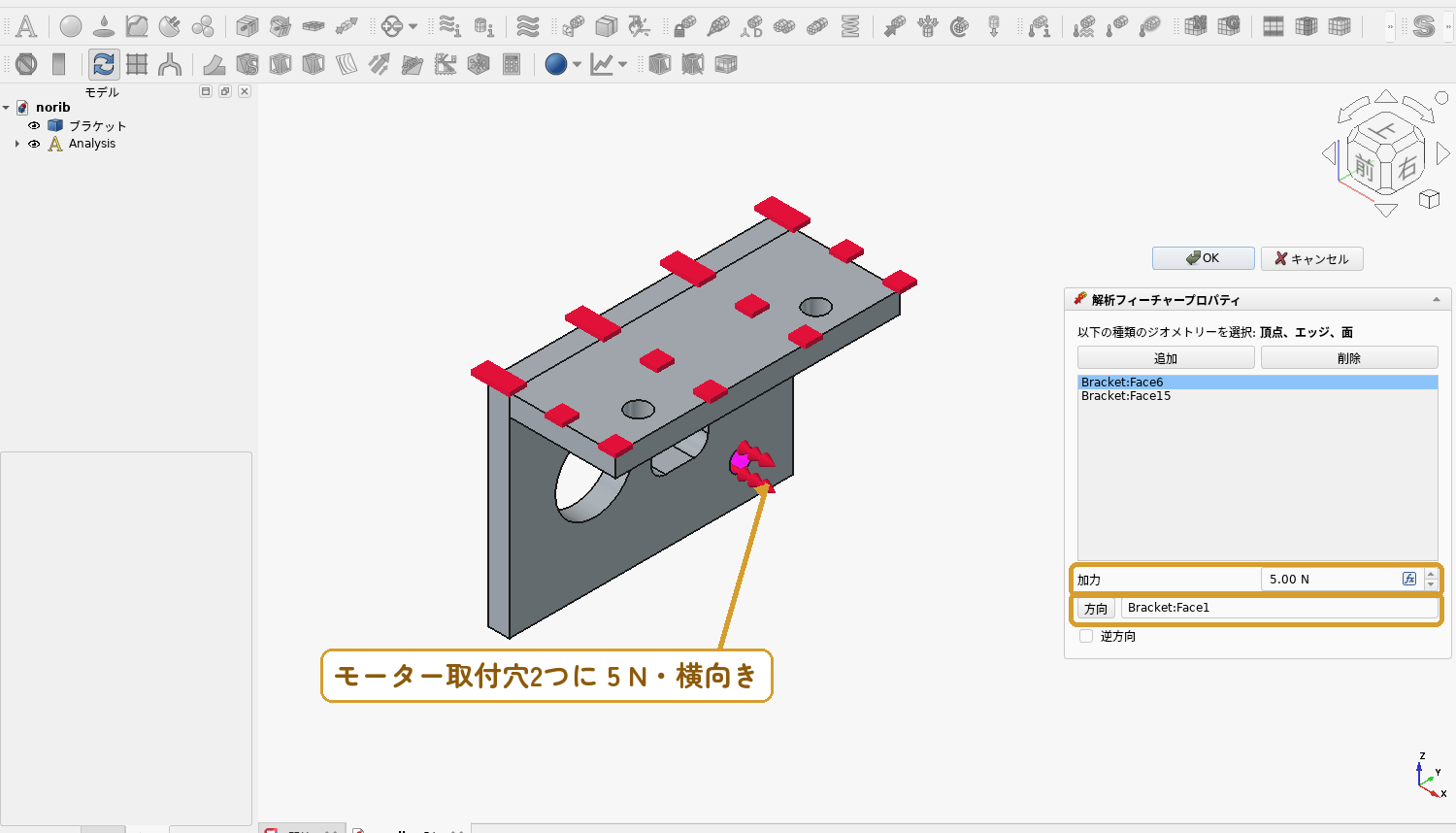Click the 前 face on navigation cube
This screenshot has height=833, width=1456.
(1365, 167)
